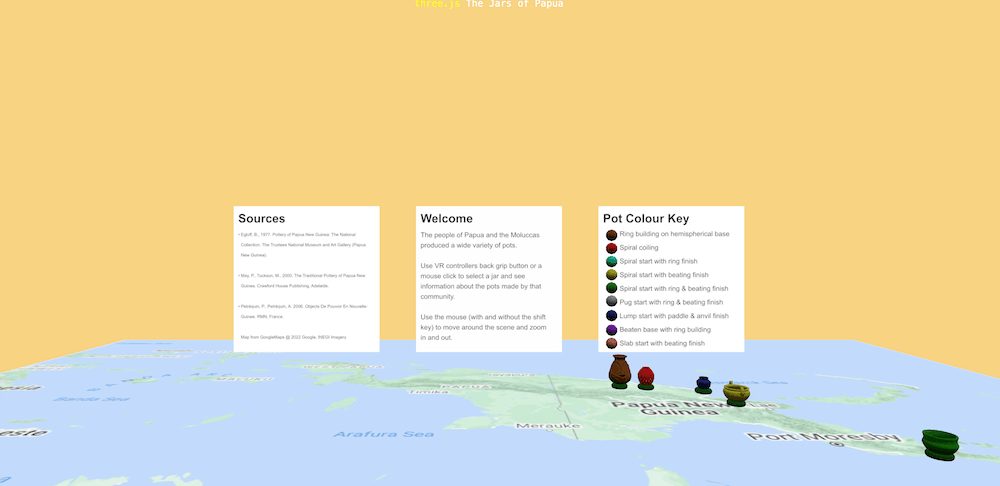This screenshot has width=1000, height=486.
Task: Click 'Lump start with paddle & anvil finish'
Action: tap(673, 316)
